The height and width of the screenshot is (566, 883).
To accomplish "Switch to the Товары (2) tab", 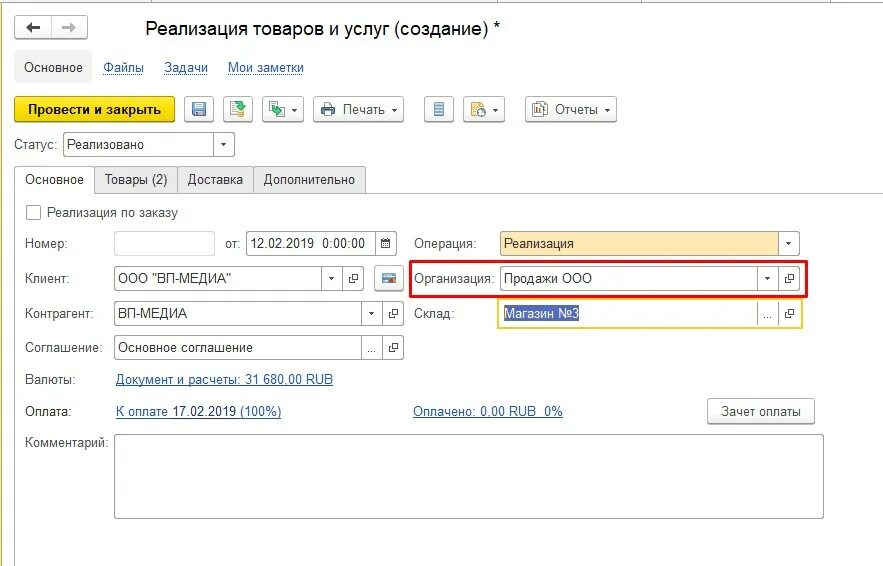I will coord(136,180).
